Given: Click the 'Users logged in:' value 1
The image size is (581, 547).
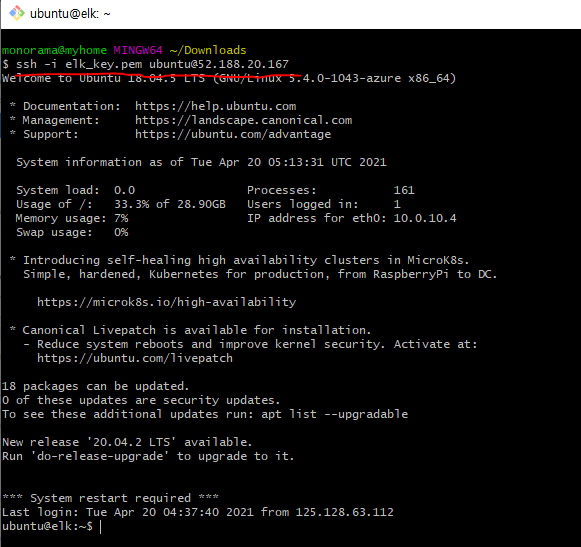Looking at the screenshot, I should (x=397, y=204).
